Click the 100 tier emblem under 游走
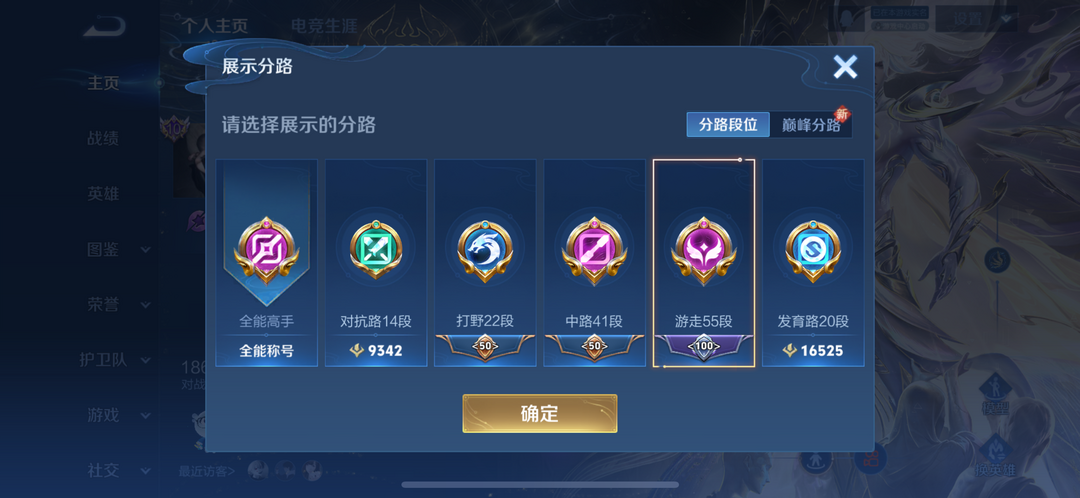The image size is (1080, 498). (x=703, y=346)
